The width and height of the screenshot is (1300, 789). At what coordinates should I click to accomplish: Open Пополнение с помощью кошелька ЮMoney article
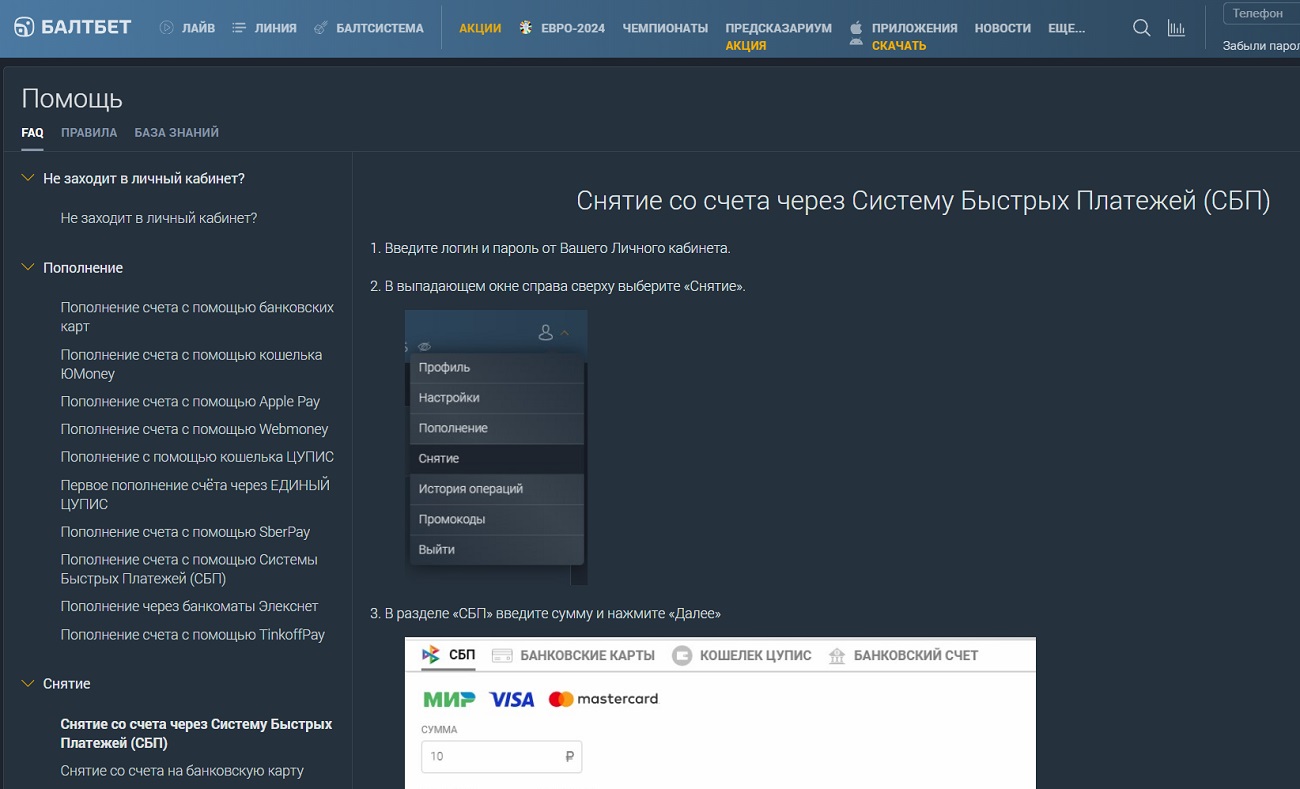coord(191,364)
